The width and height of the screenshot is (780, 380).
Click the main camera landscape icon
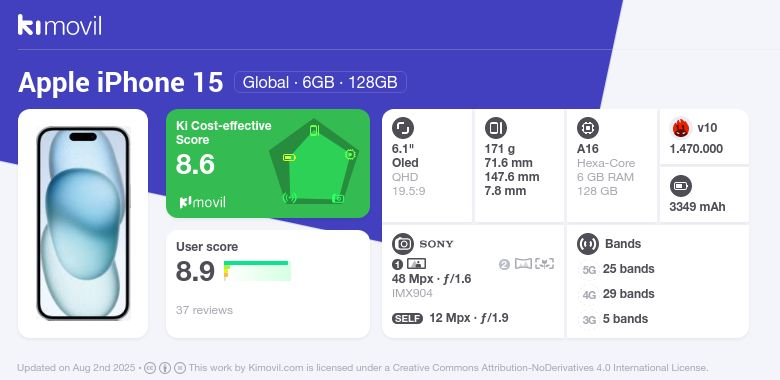(x=416, y=264)
